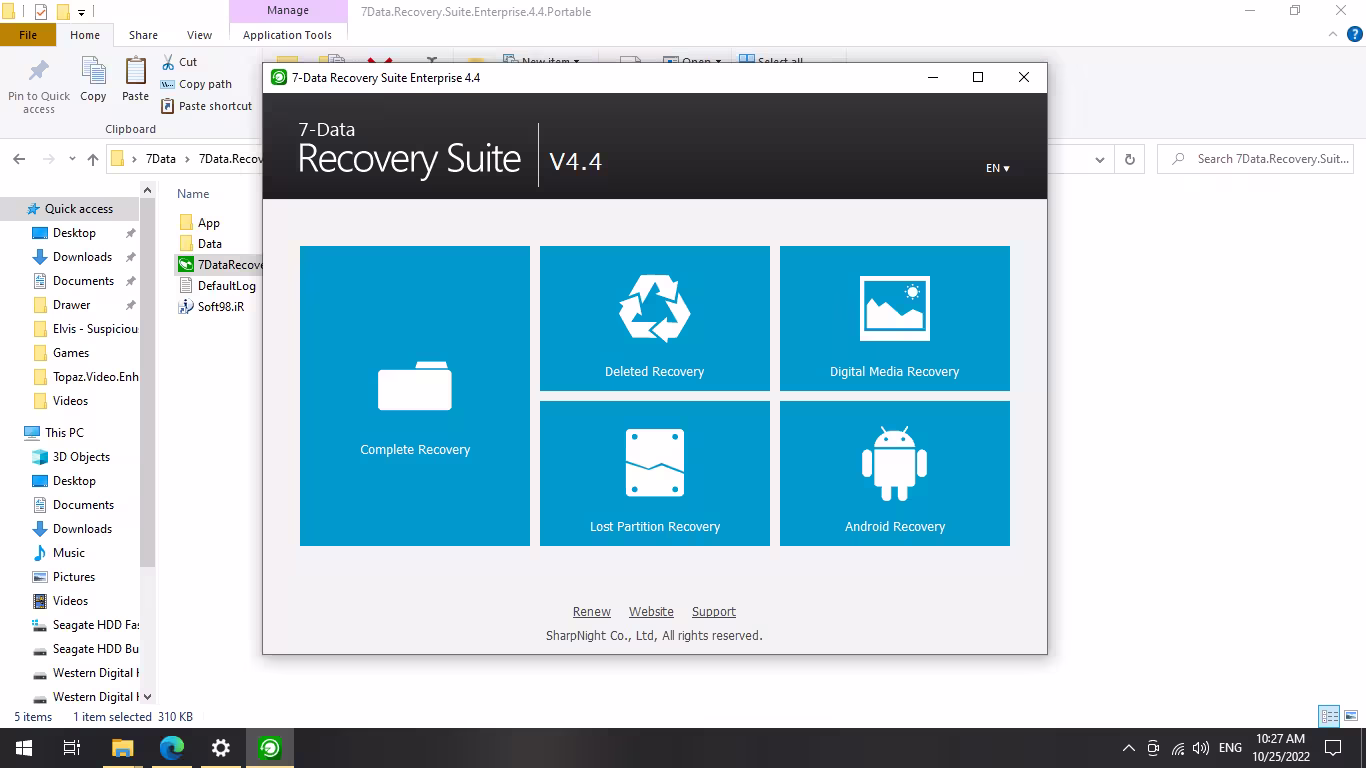Expand the address bar history dropdown

[x=1100, y=159]
